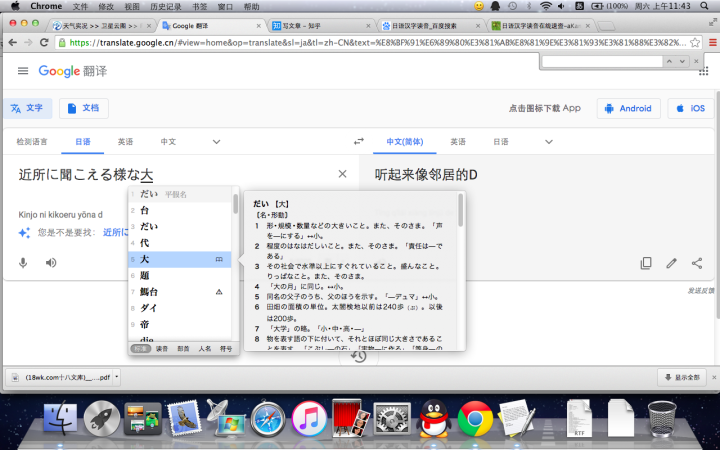The width and height of the screenshot is (720, 450).
Task: Choose IME candidate 台
Action: click(x=180, y=210)
